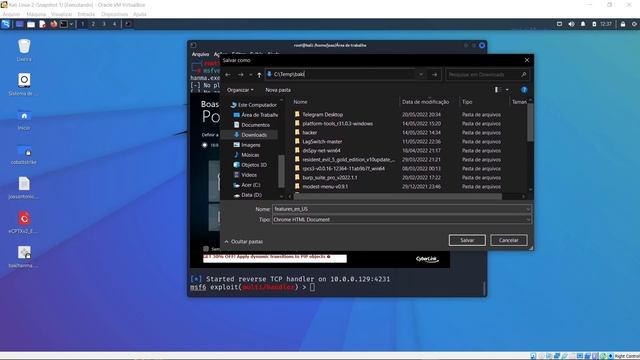This screenshot has width=640, height=360.
Task: Click the Salvar button
Action: pyautogui.click(x=467, y=240)
